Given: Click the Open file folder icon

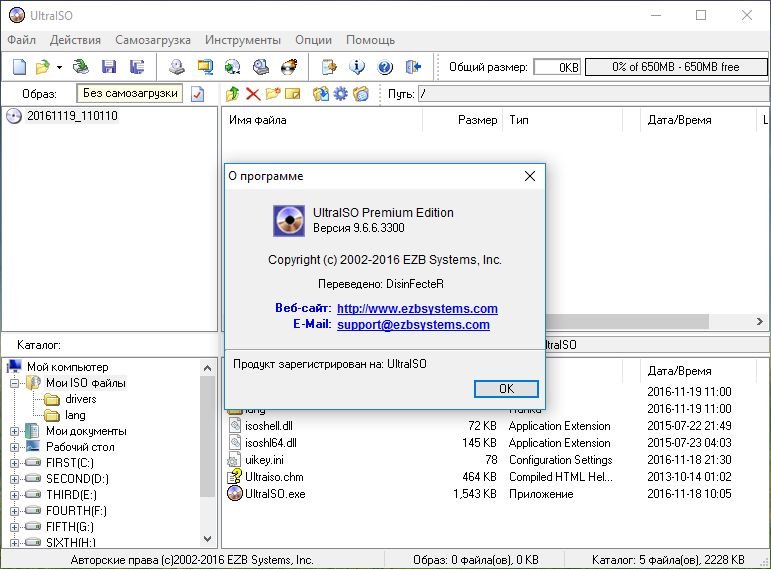Looking at the screenshot, I should click(43, 66).
